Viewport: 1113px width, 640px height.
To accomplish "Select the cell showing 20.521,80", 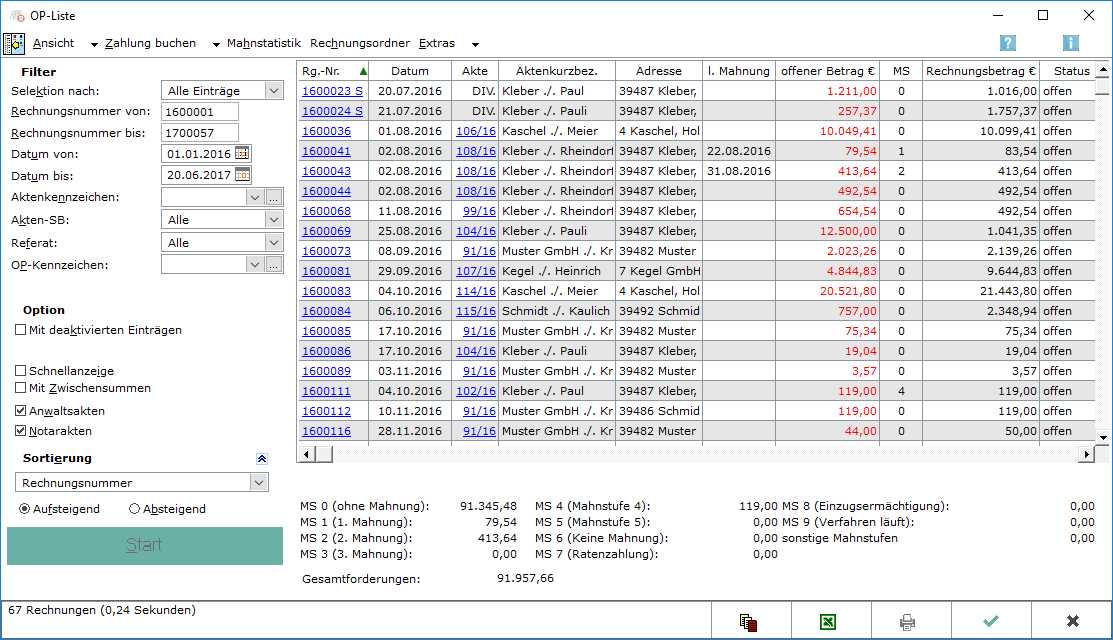I will [x=828, y=291].
